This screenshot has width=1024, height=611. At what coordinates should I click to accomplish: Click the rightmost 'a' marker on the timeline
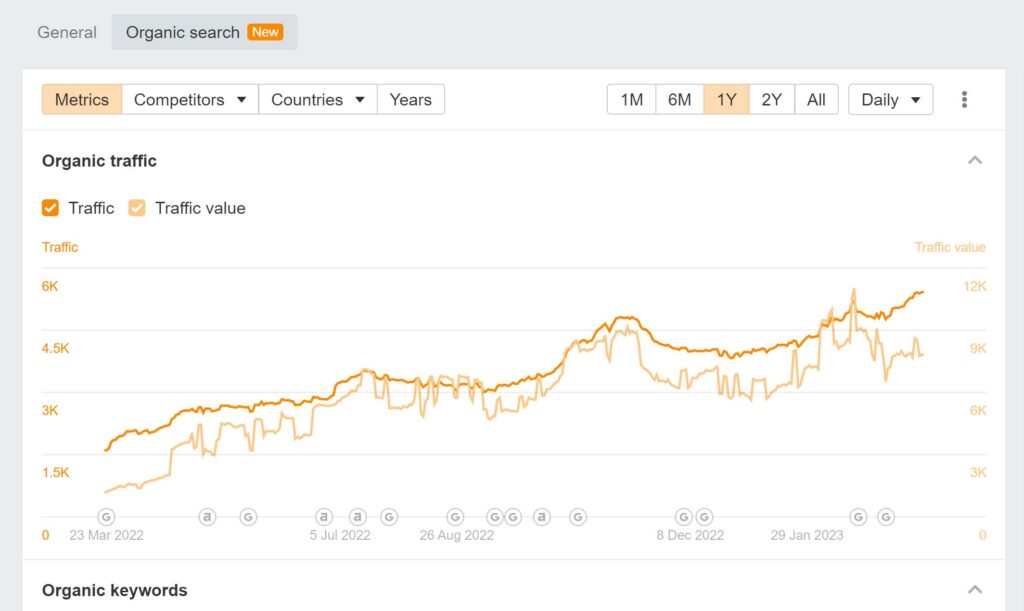point(541,517)
